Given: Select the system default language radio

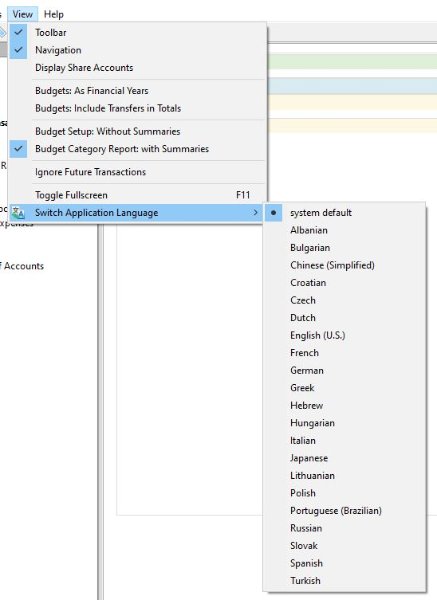Looking at the screenshot, I should [x=273, y=213].
